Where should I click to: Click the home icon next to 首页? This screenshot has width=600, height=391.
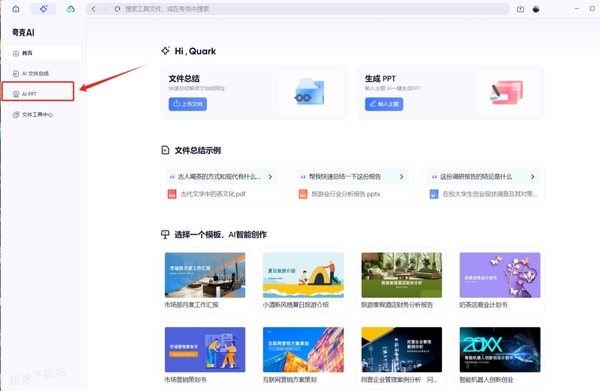click(x=16, y=53)
